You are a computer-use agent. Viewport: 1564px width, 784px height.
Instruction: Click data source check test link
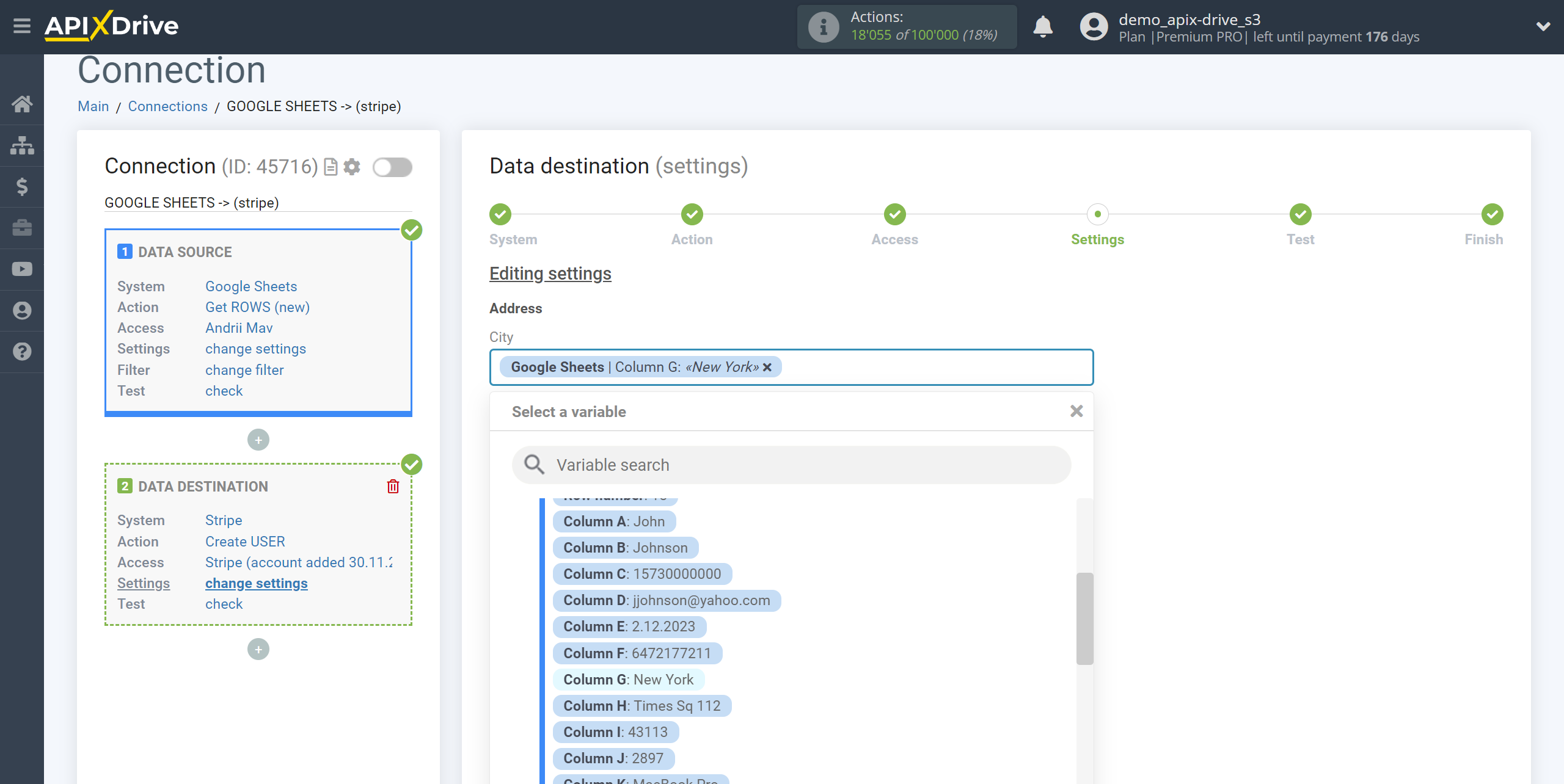click(x=224, y=391)
